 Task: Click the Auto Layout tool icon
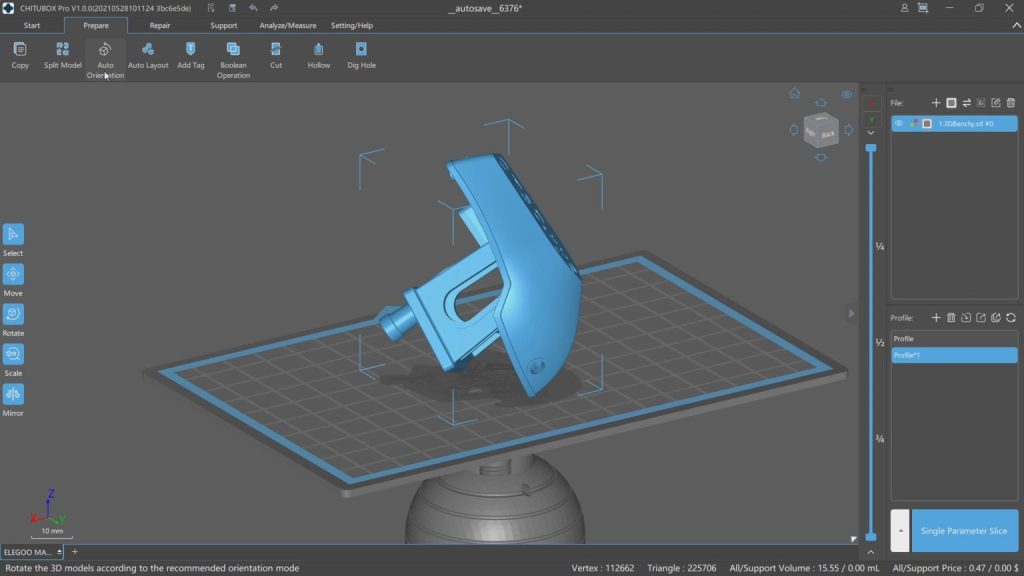(x=148, y=49)
